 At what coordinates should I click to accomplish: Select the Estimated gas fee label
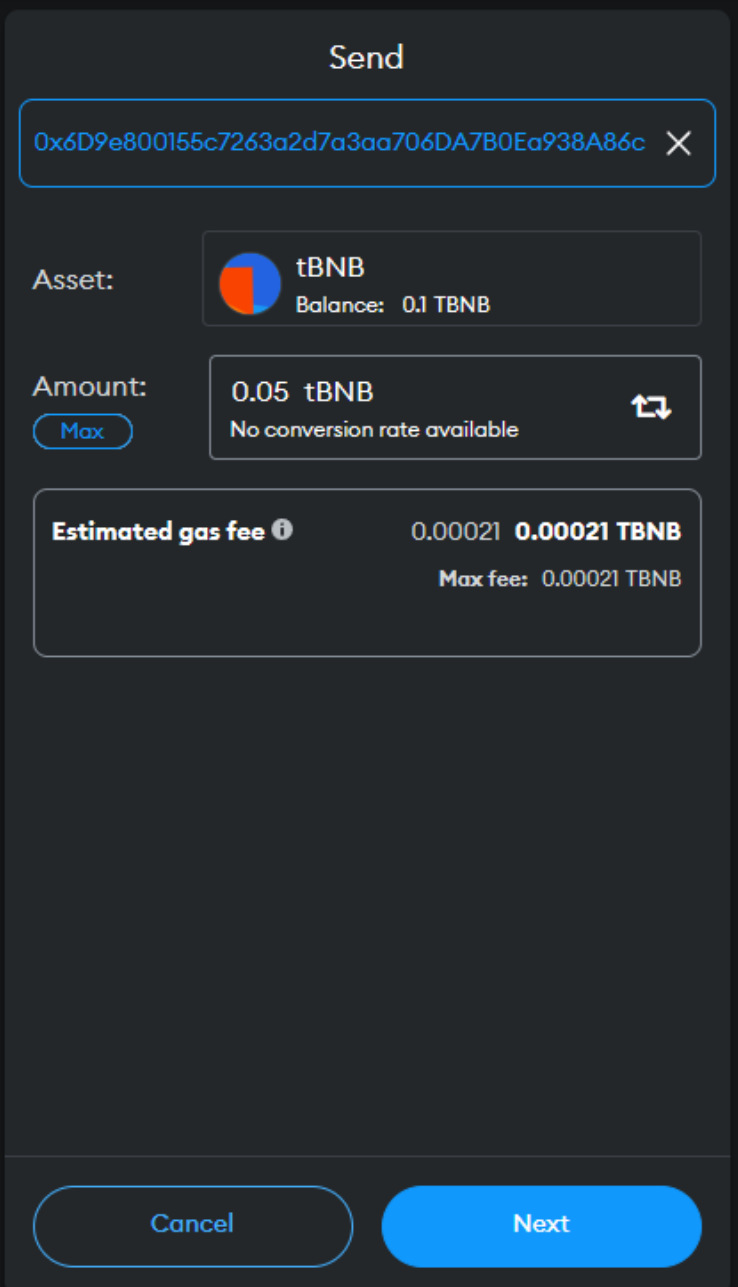158,531
